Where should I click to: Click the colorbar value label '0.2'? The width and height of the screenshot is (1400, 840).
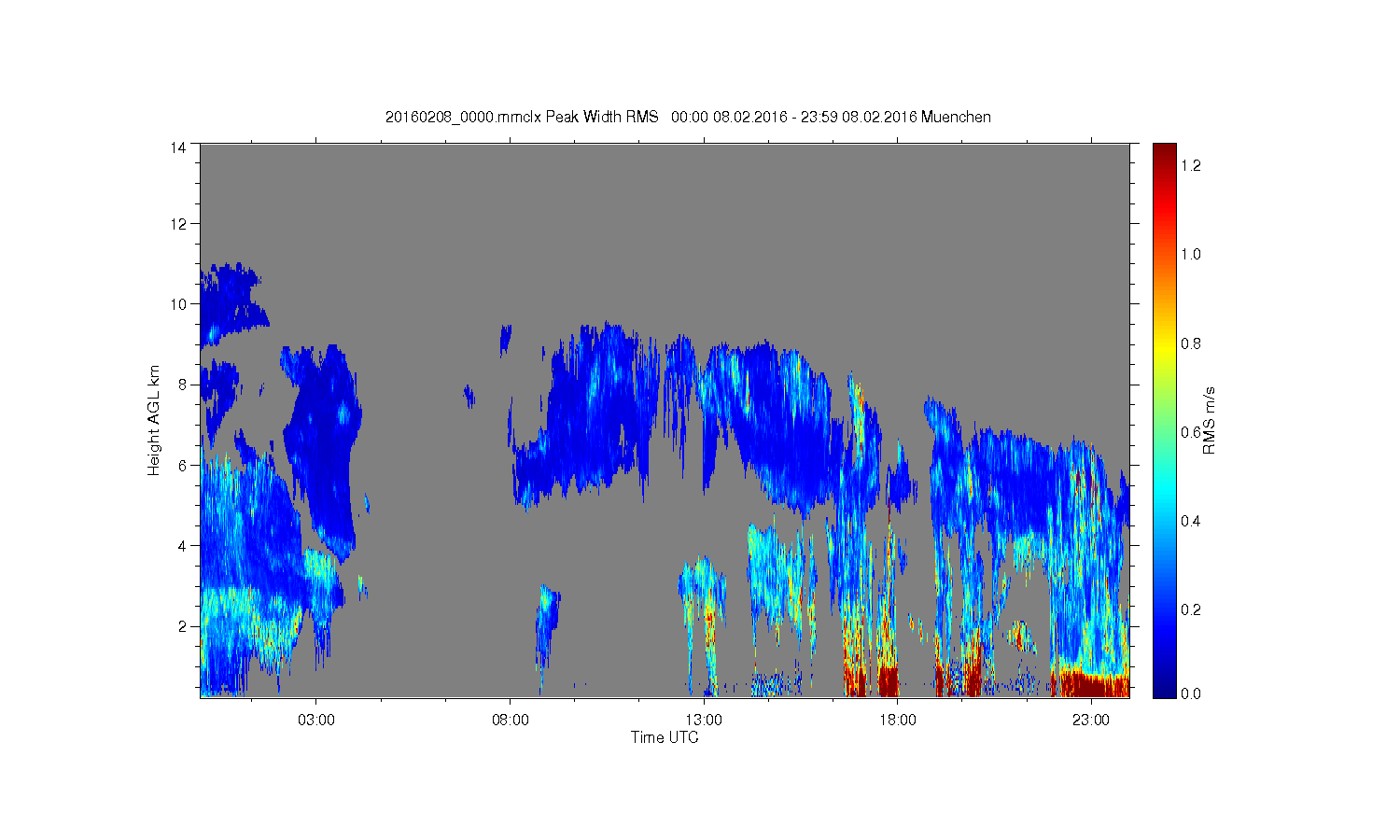pyautogui.click(x=1190, y=609)
